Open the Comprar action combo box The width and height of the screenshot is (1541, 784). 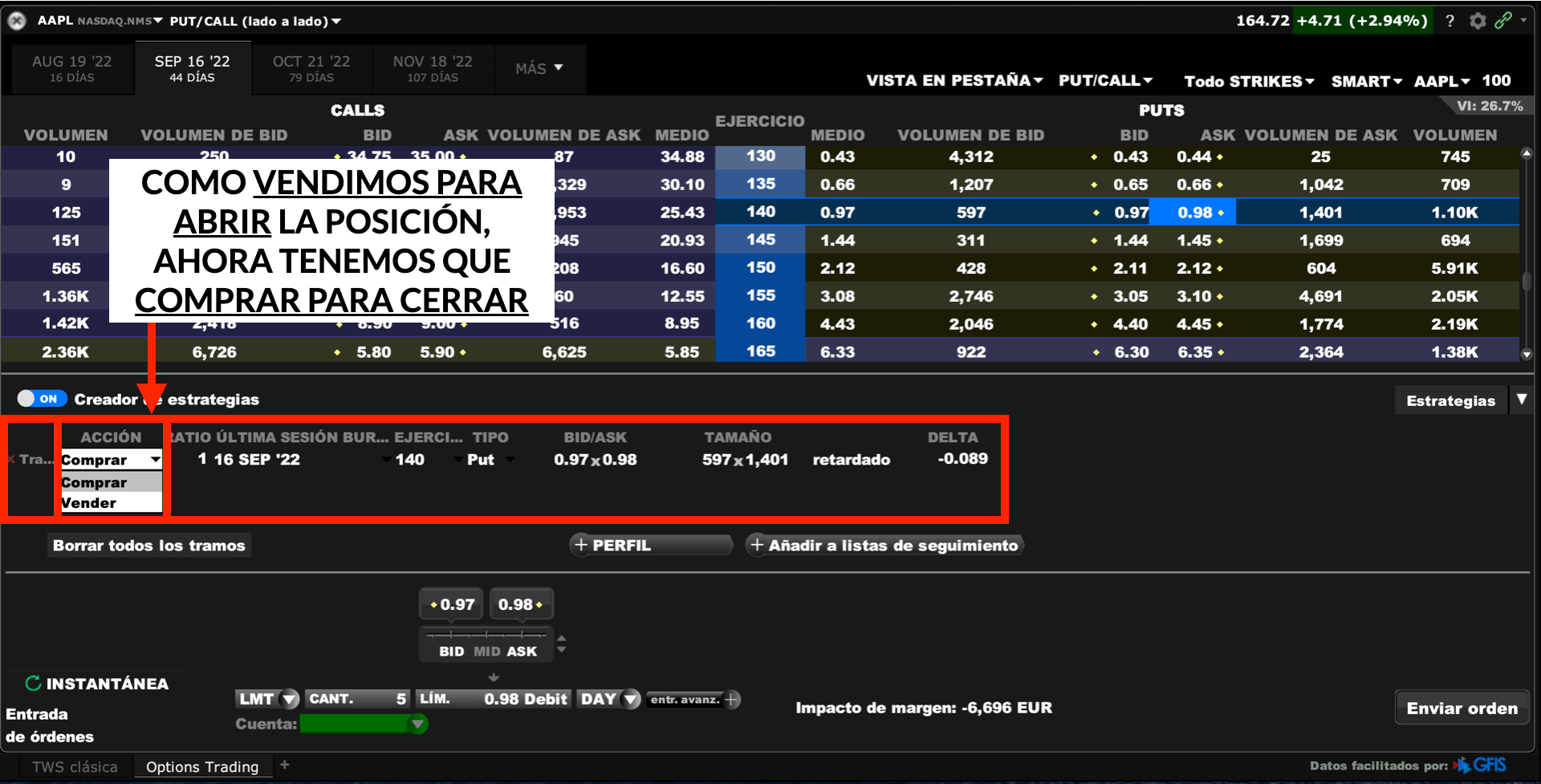coord(112,460)
